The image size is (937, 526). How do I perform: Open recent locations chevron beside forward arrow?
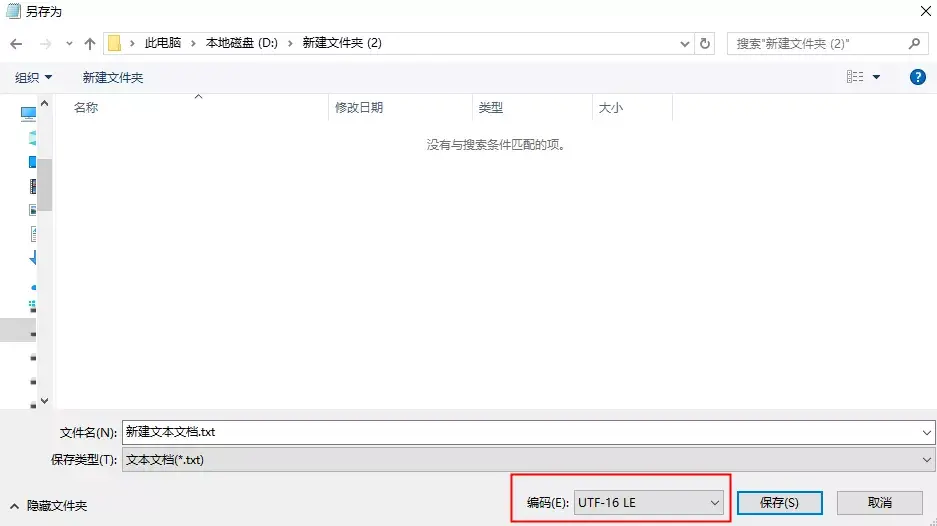point(69,44)
